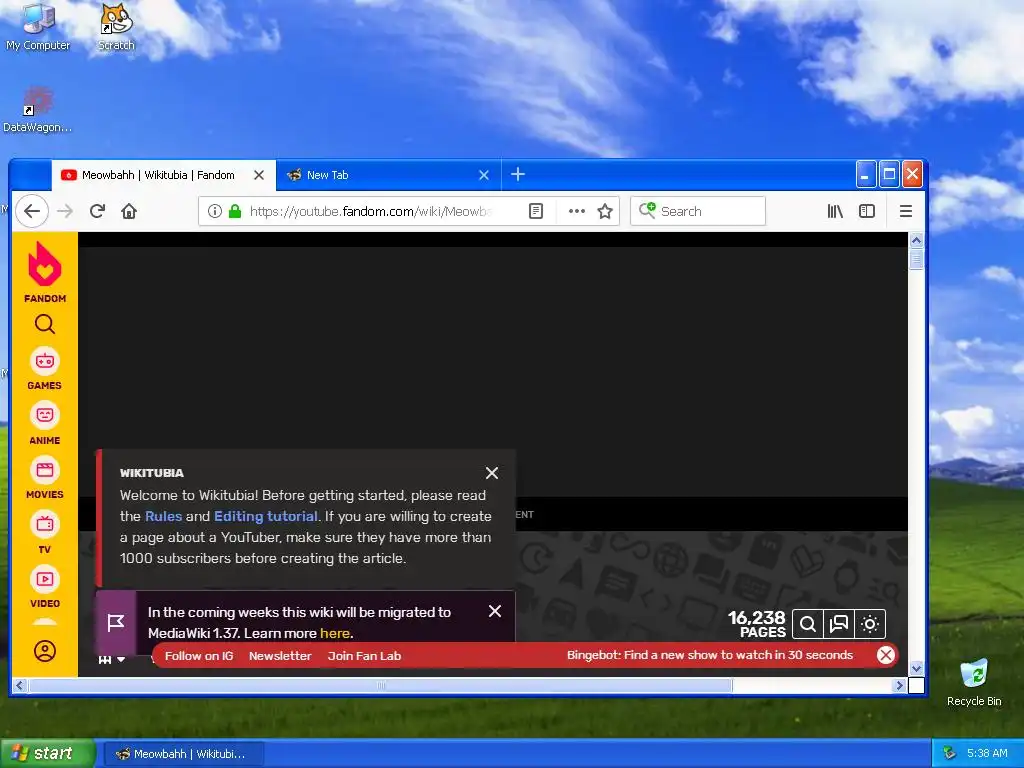Click vertical scrollbar down arrow
This screenshot has width=1024, height=768.
[x=916, y=668]
